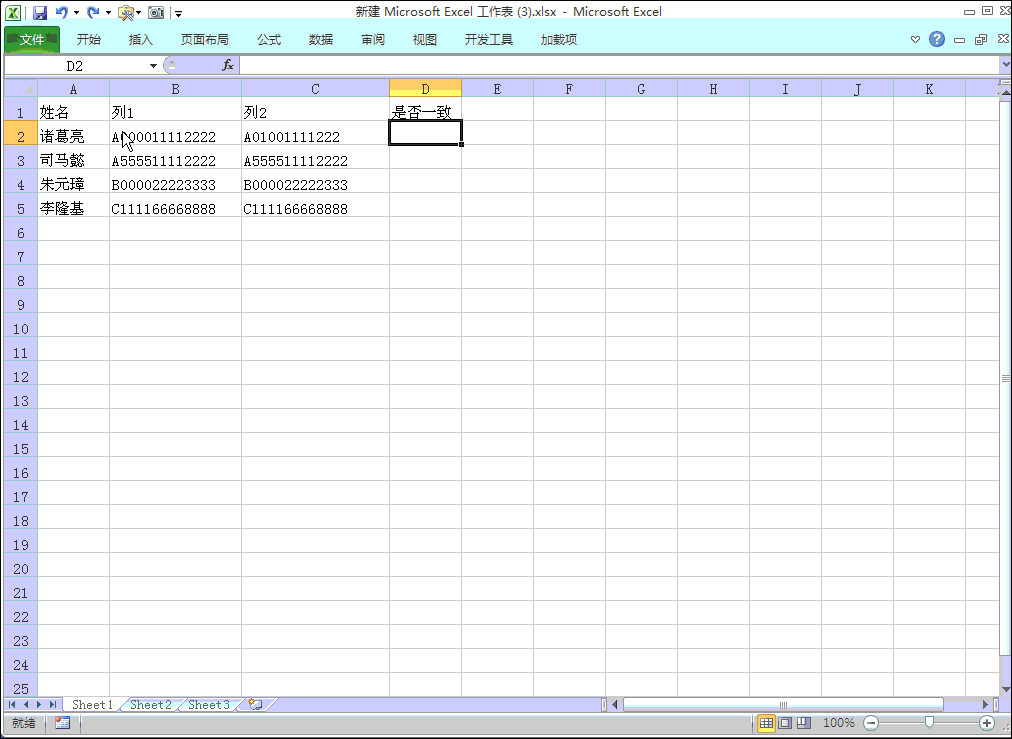This screenshot has width=1012, height=739.
Task: Select column B header
Action: coord(176,88)
